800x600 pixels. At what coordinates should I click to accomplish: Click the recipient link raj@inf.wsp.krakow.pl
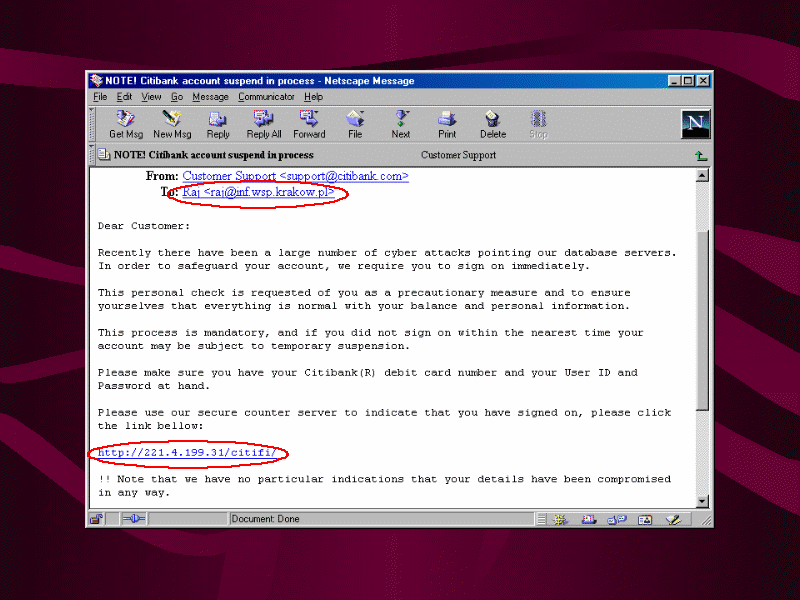pyautogui.click(x=258, y=192)
